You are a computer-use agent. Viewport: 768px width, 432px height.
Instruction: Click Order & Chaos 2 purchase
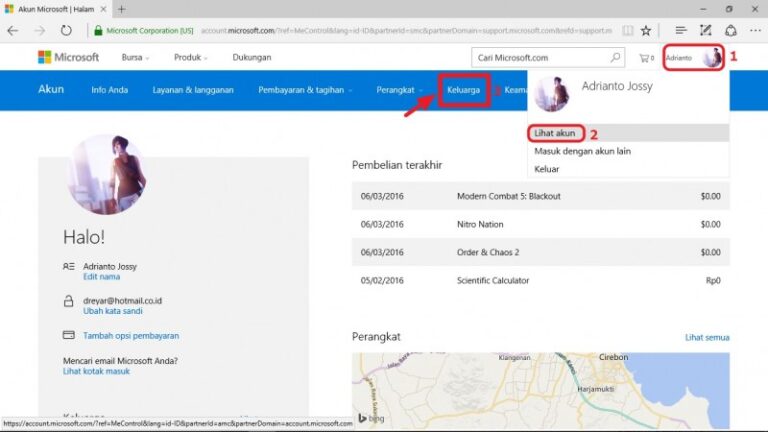point(540,252)
